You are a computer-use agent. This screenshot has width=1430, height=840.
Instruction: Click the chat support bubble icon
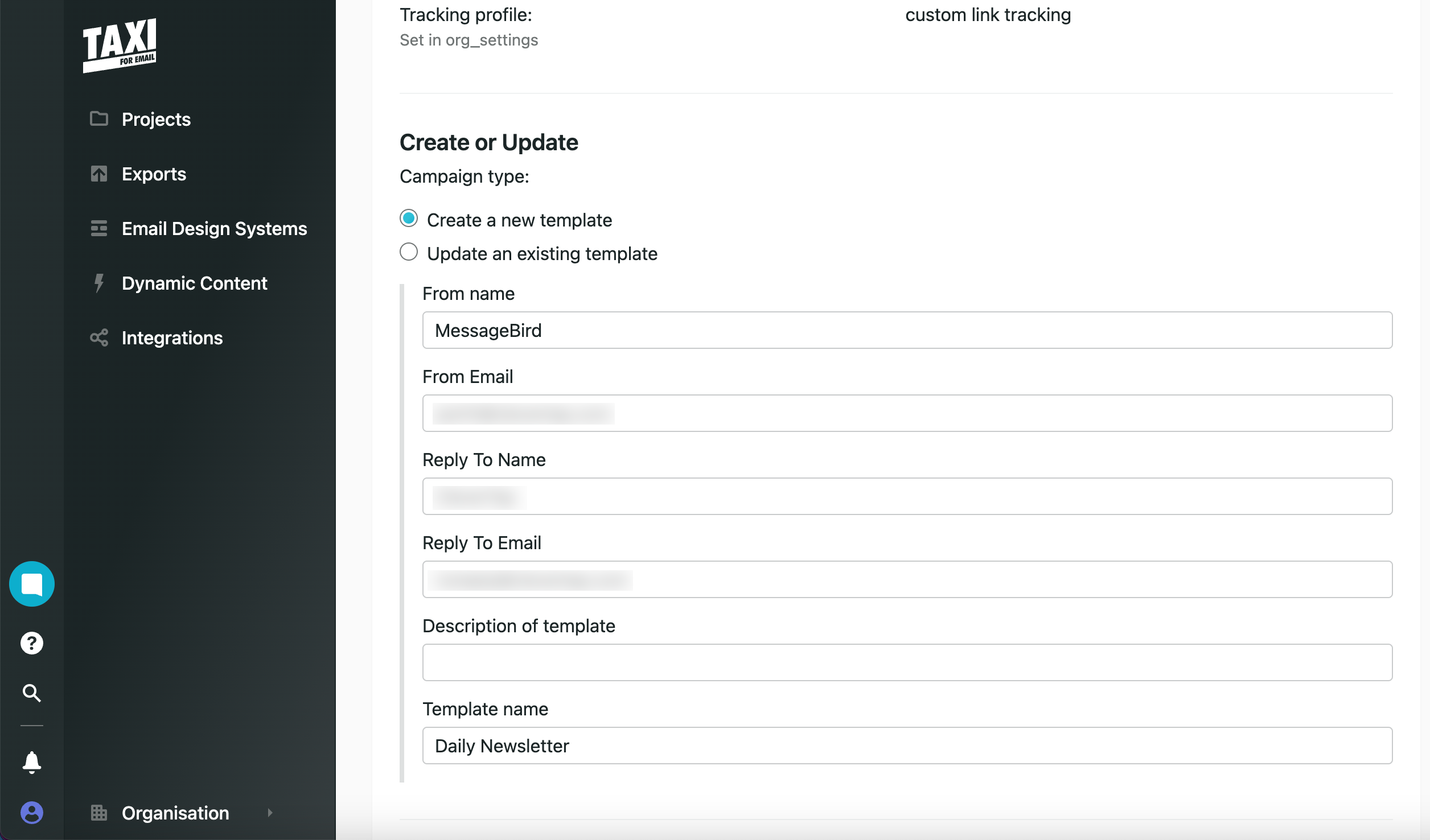(x=31, y=584)
